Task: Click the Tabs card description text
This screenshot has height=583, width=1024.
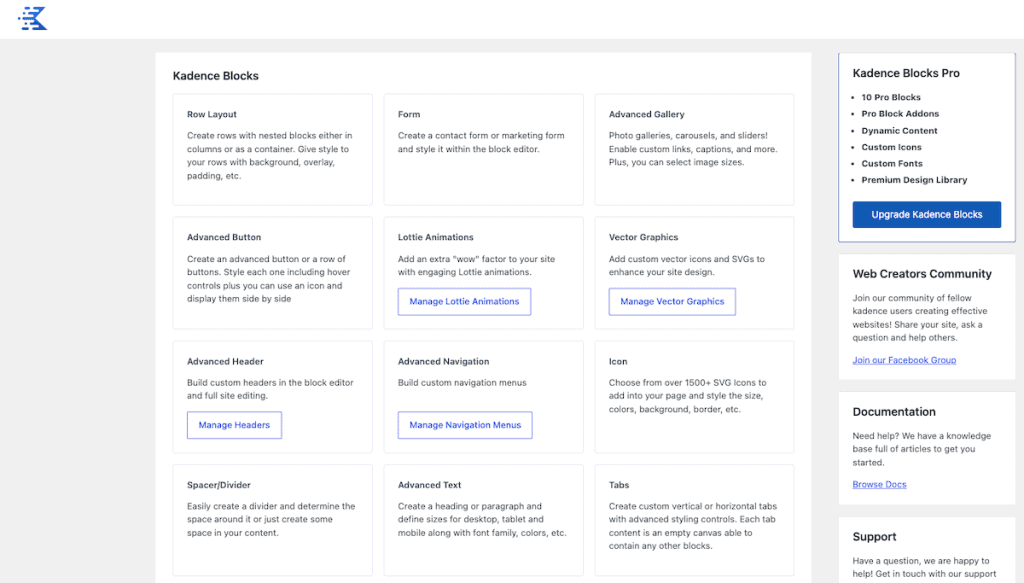Action: pos(692,526)
